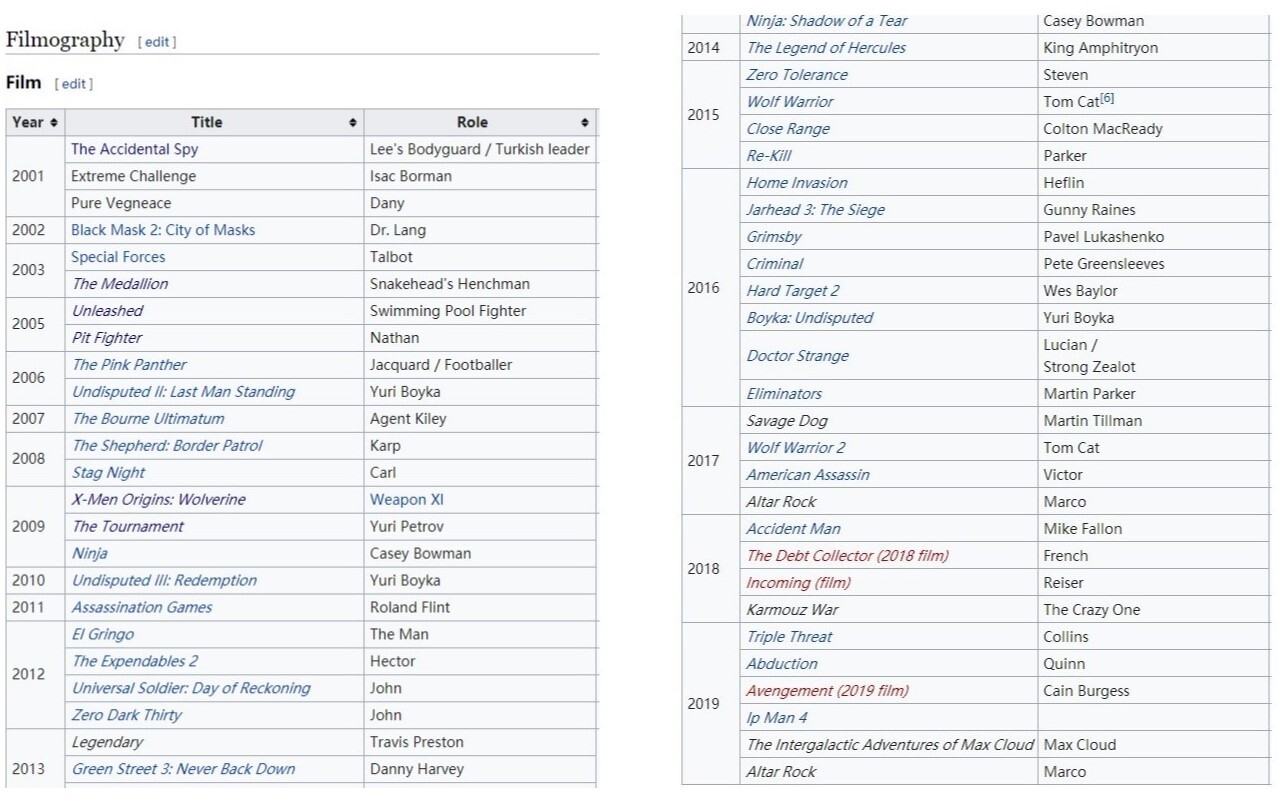Open The Legend of Hercules link
Image resolution: width=1280 pixels, height=798 pixels.
(x=826, y=48)
